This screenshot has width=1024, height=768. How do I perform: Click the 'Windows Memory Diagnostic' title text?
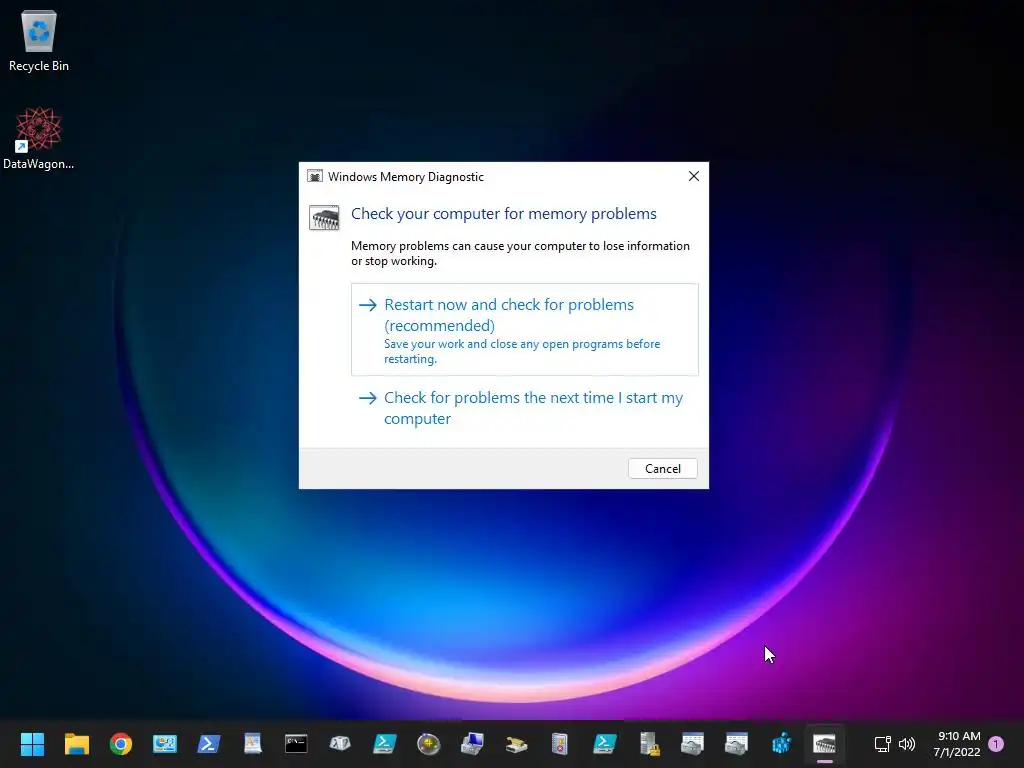[x=406, y=177]
